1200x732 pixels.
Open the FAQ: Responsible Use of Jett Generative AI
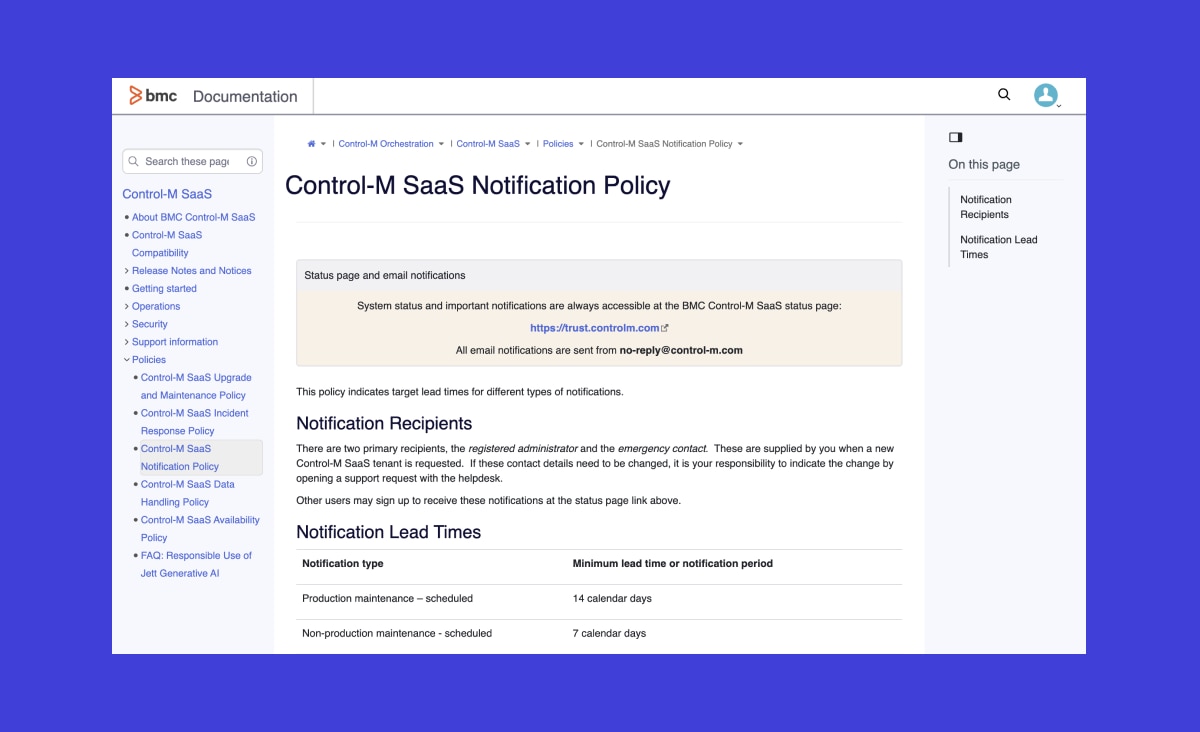[195, 564]
